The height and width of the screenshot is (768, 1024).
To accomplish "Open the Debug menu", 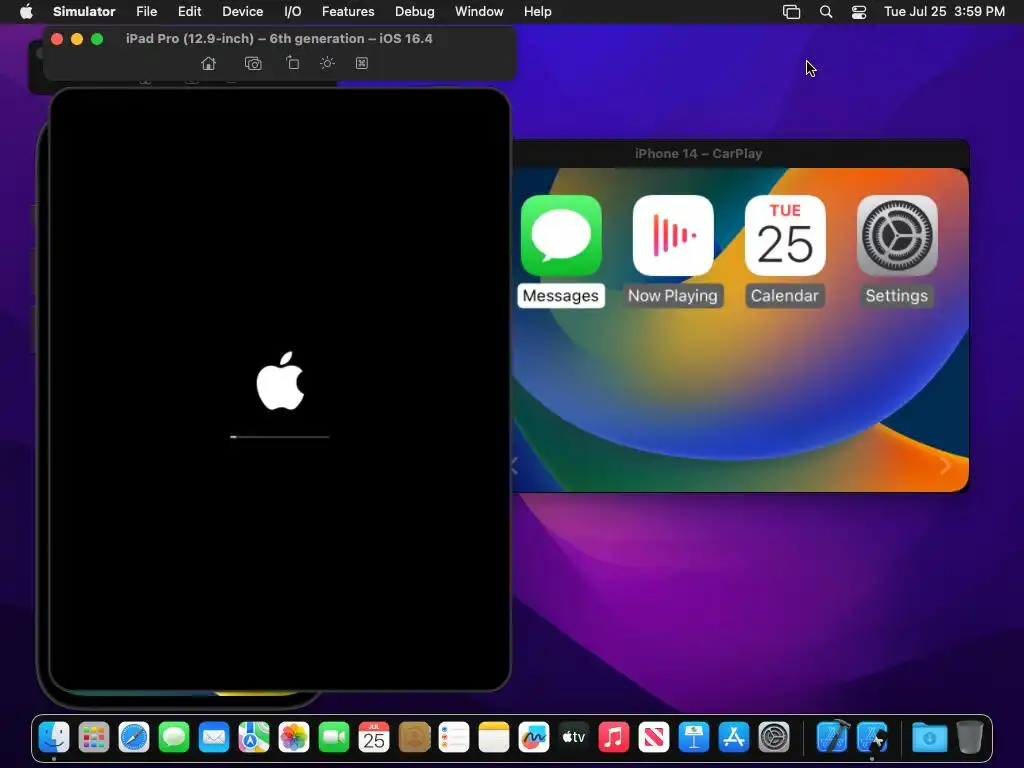I will tap(415, 11).
